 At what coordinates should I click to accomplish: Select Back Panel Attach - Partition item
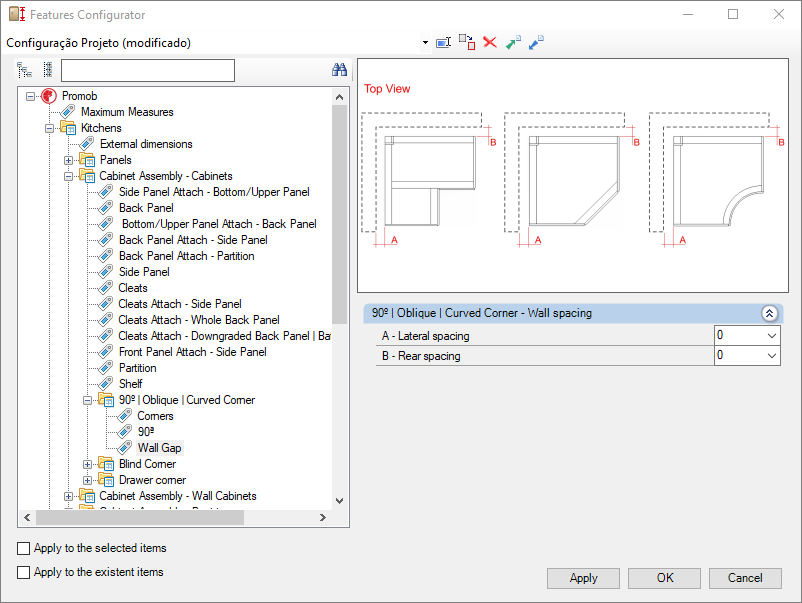pyautogui.click(x=186, y=256)
